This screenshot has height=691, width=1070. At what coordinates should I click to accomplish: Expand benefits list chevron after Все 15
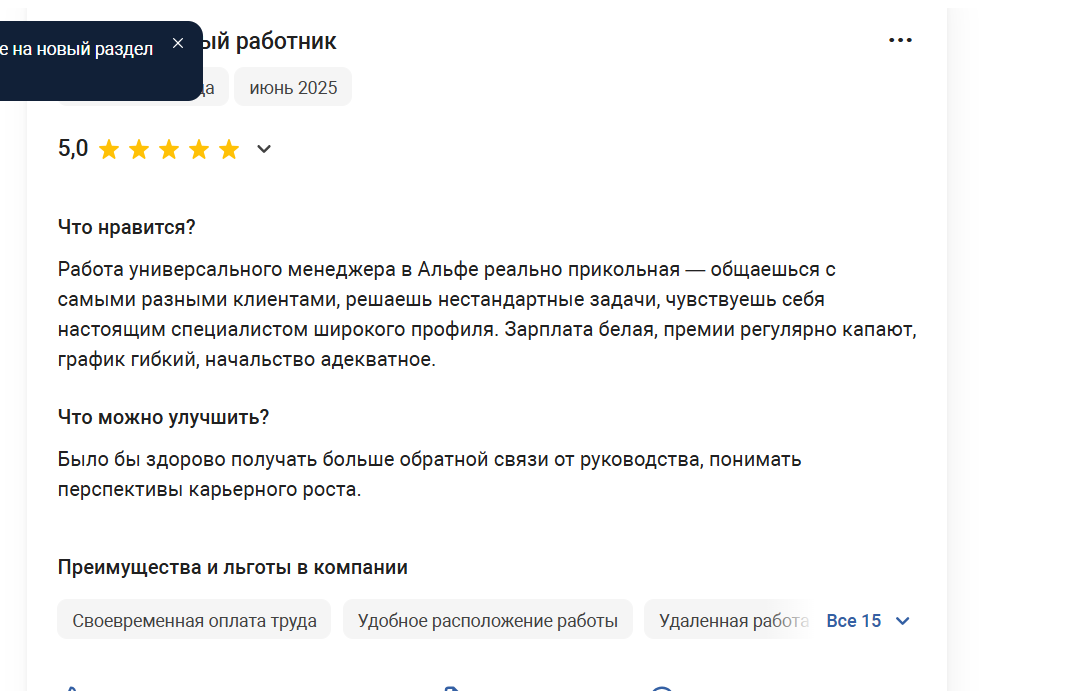tap(903, 621)
